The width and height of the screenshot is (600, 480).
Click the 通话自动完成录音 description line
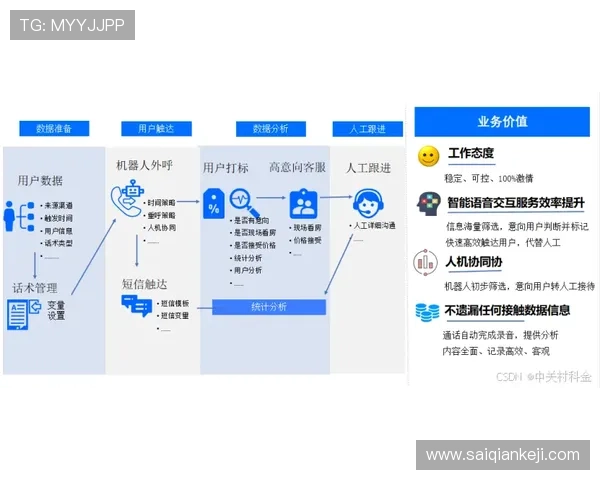click(x=501, y=335)
